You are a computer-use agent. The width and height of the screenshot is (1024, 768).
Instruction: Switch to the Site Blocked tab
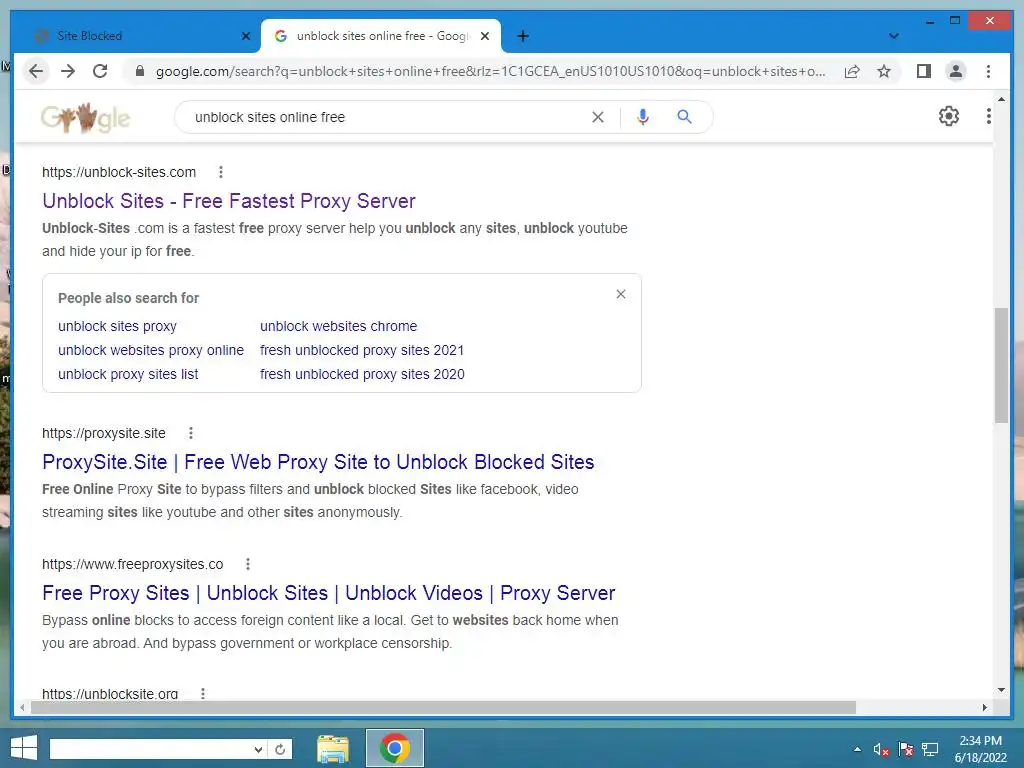pos(137,36)
